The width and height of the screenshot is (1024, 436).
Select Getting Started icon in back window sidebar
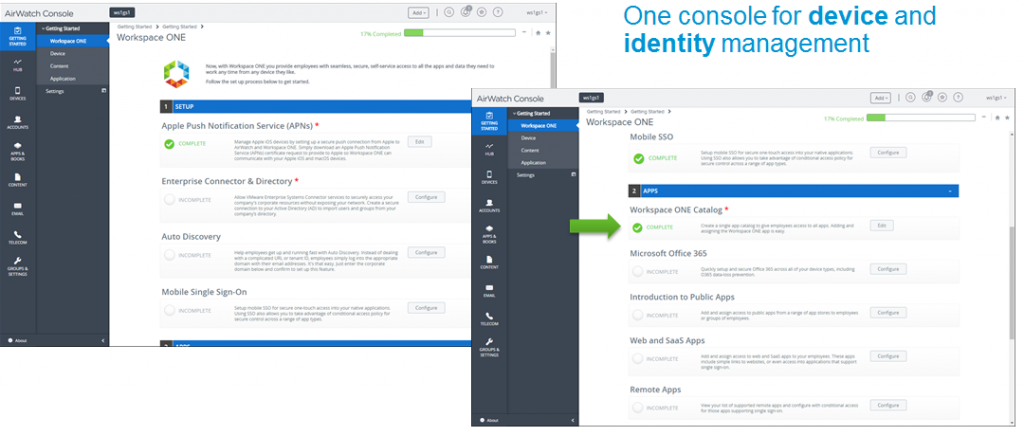tap(18, 35)
